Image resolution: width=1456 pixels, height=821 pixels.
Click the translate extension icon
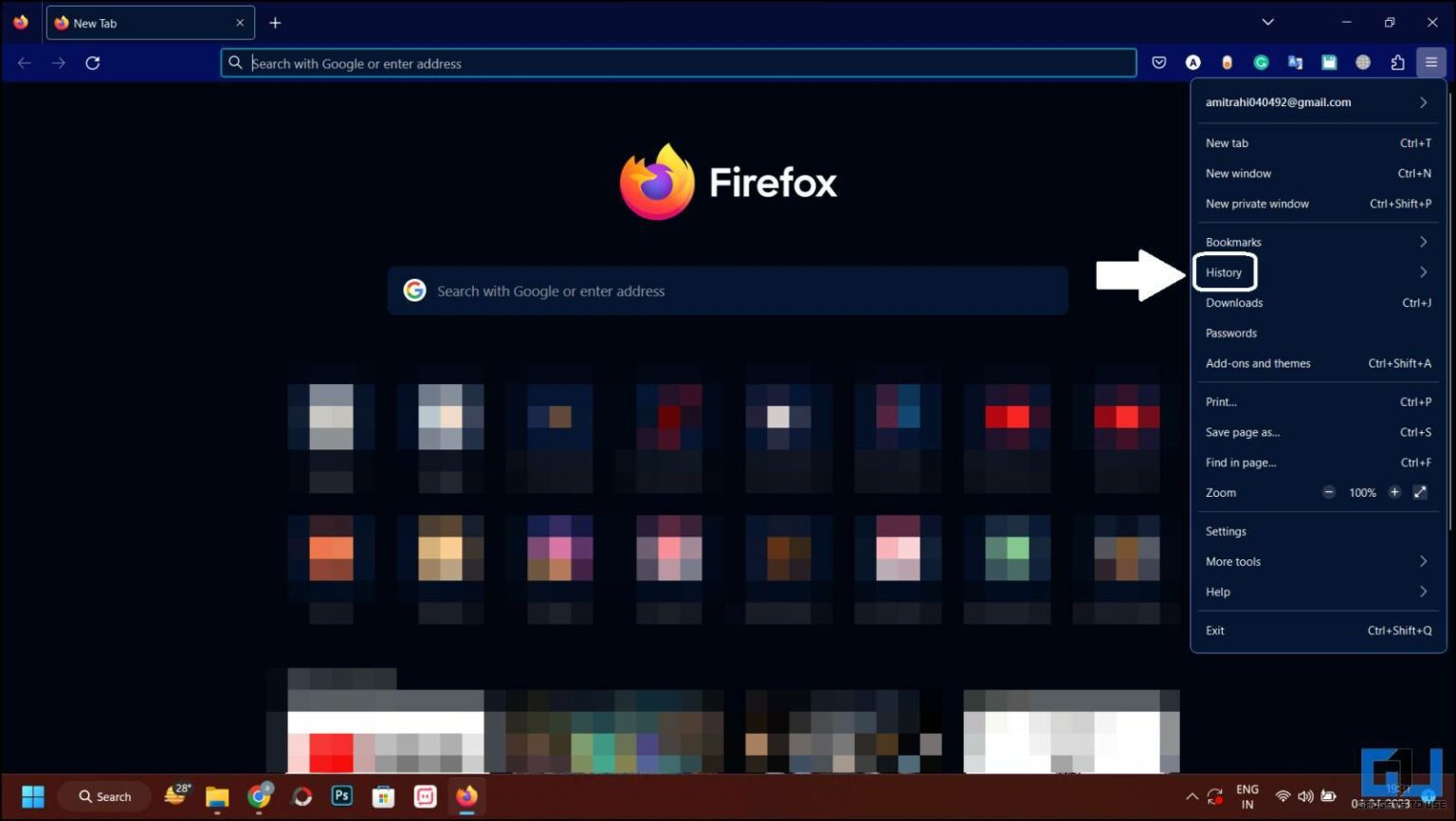point(1295,63)
